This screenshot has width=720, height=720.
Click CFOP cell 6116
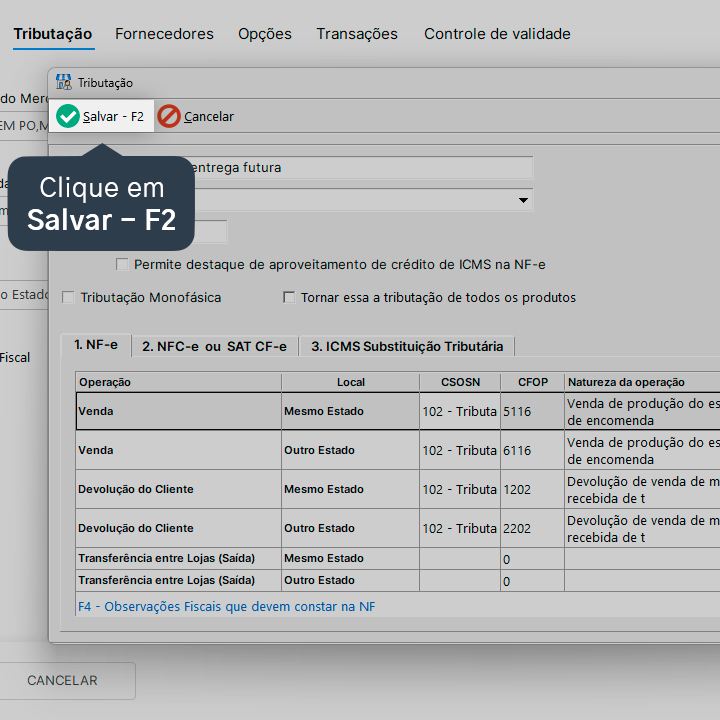(533, 450)
